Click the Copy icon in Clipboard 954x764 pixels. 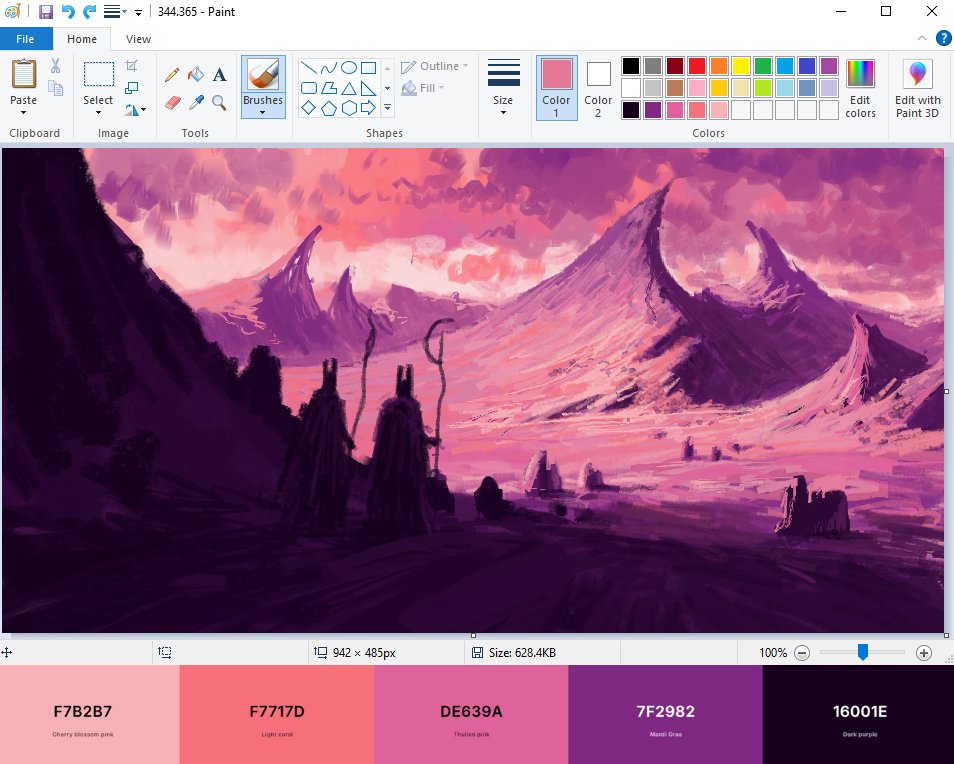[55, 88]
